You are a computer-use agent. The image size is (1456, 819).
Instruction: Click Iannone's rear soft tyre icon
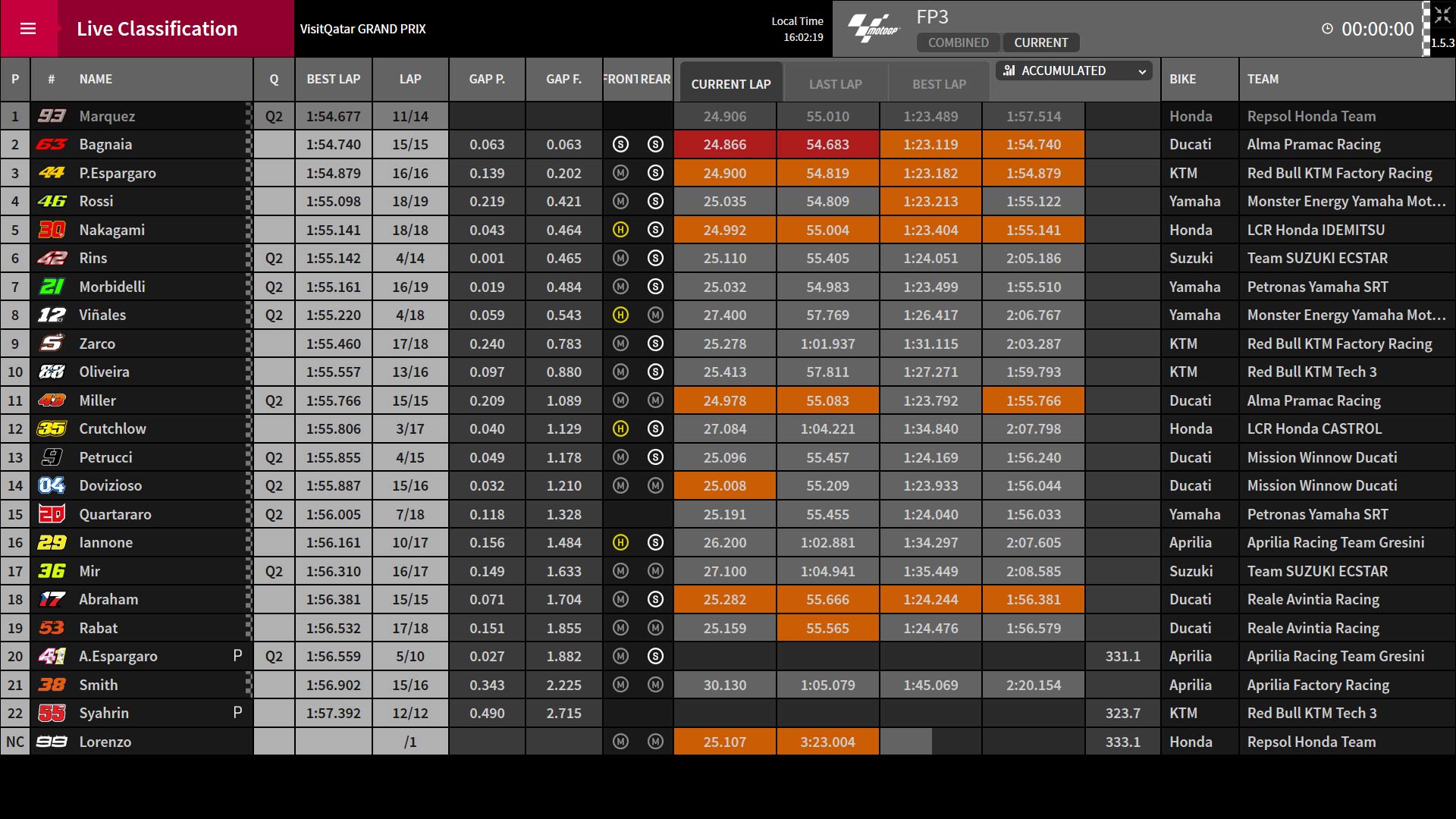656,542
